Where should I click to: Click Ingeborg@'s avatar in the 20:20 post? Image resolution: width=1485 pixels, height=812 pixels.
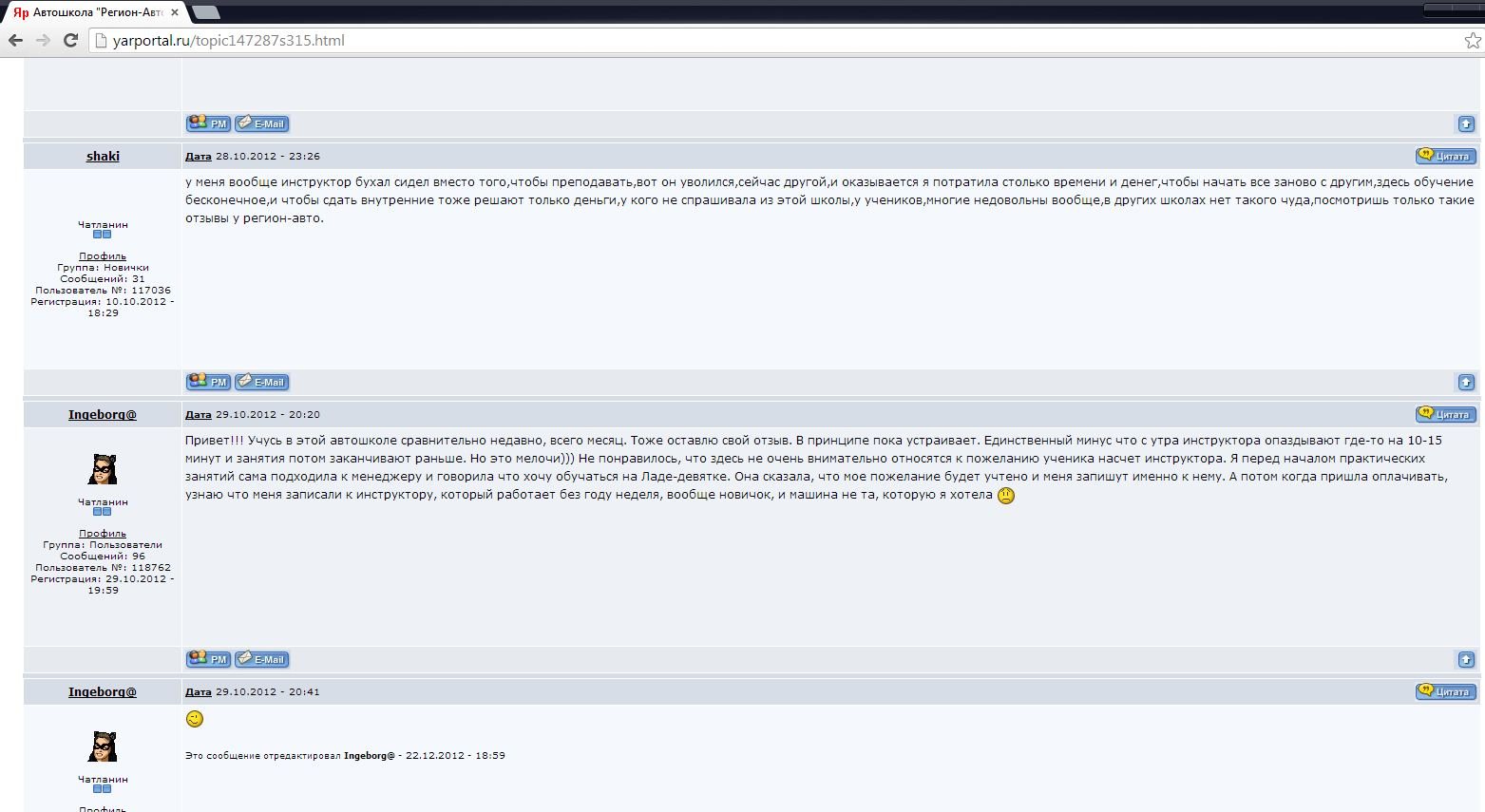click(103, 469)
